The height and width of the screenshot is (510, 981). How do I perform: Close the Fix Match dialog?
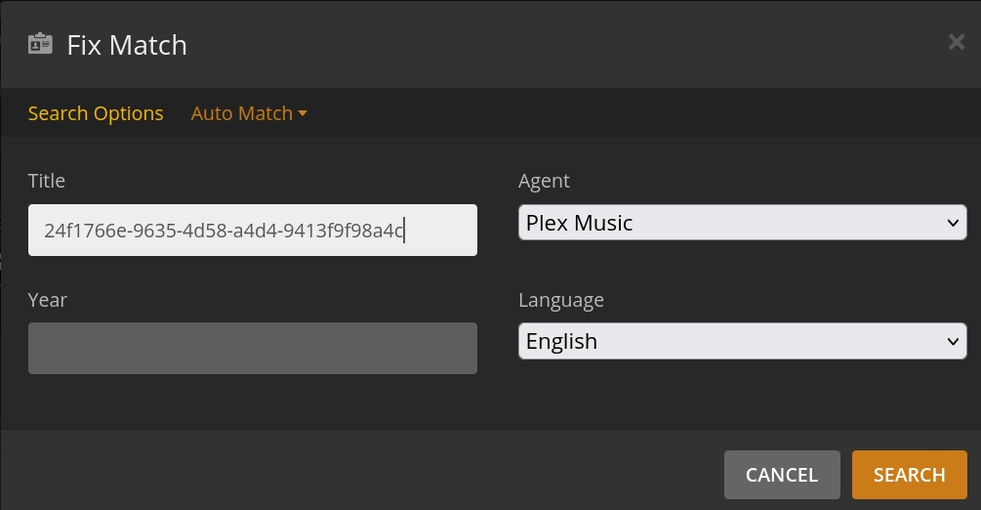pyautogui.click(x=956, y=42)
